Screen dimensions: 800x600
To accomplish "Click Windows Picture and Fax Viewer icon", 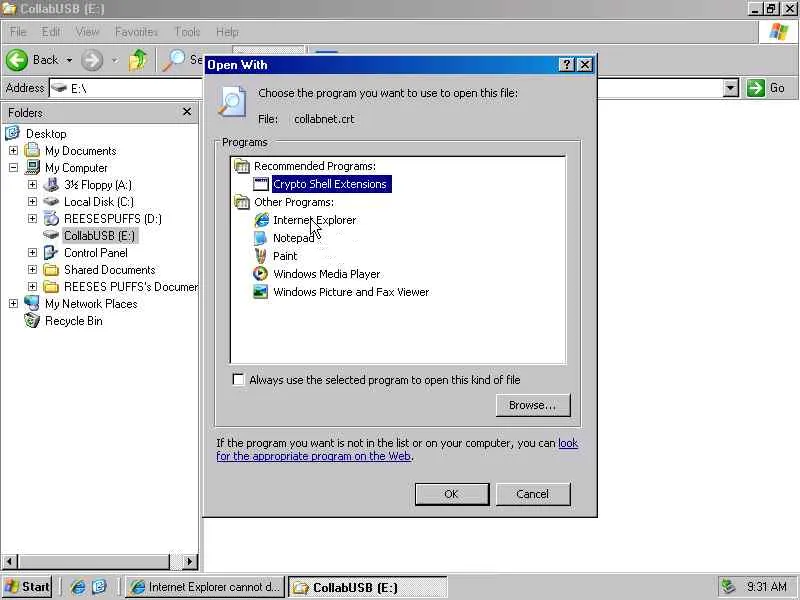I will click(261, 292).
